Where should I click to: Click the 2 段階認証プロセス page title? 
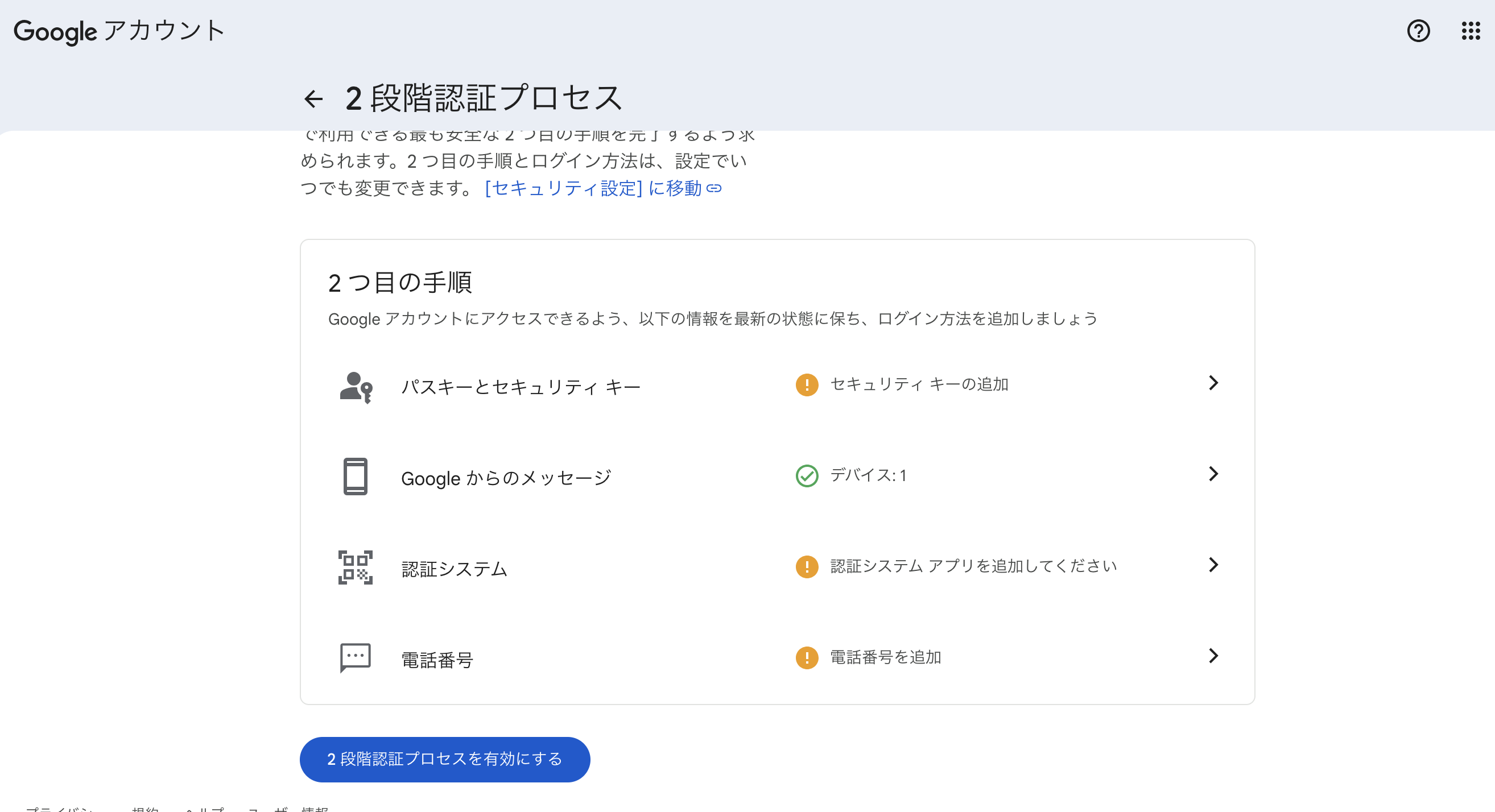pyautogui.click(x=484, y=98)
